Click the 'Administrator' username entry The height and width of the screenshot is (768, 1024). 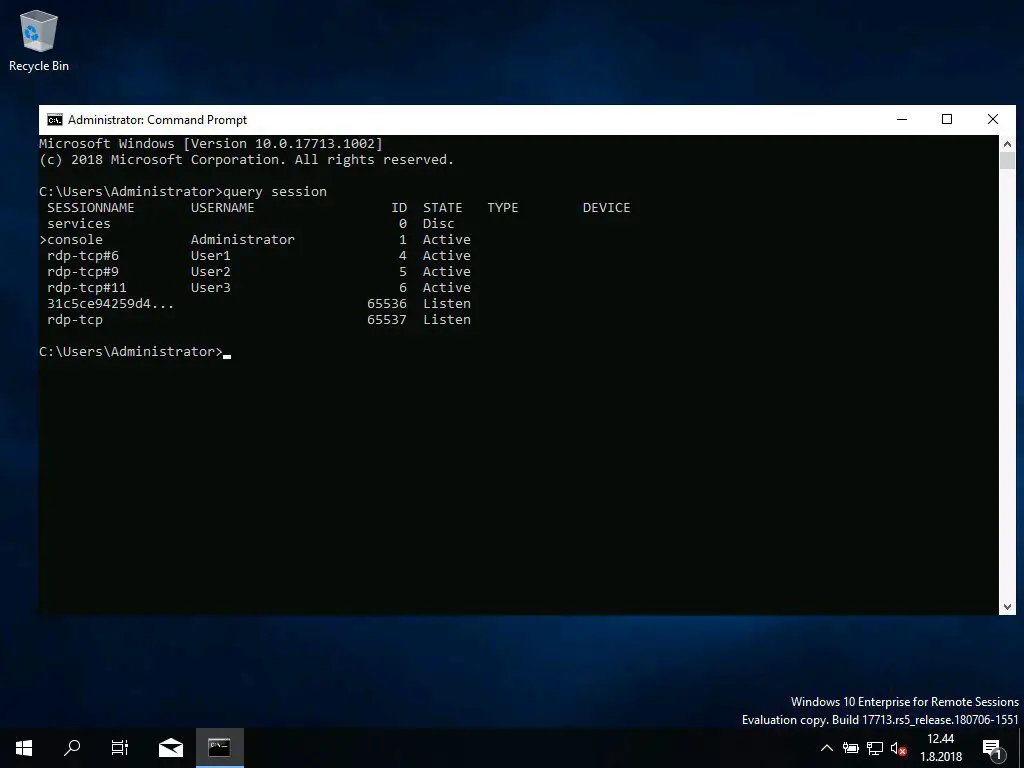[243, 240]
